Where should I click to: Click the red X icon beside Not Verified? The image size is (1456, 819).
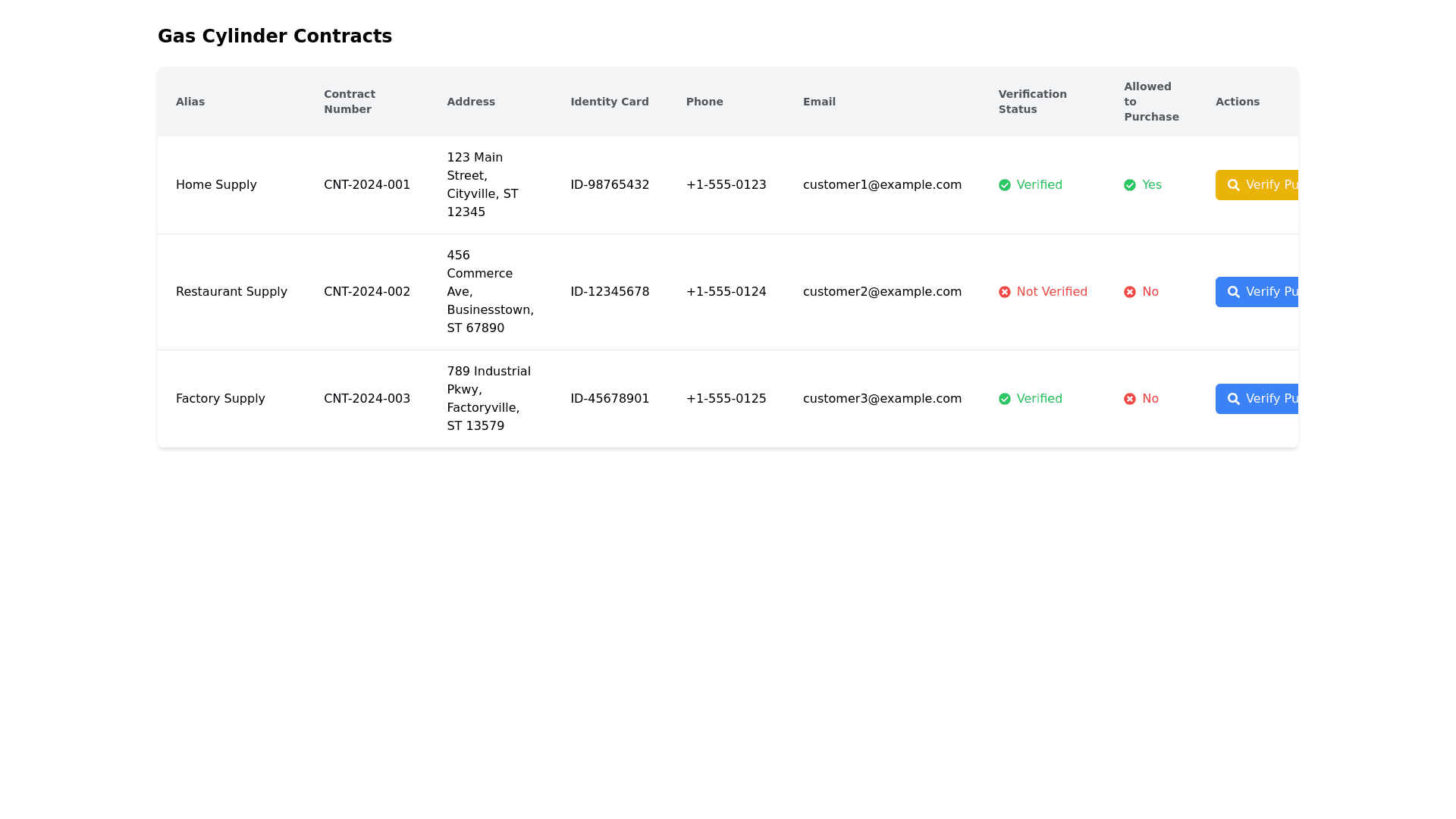coord(1005,292)
